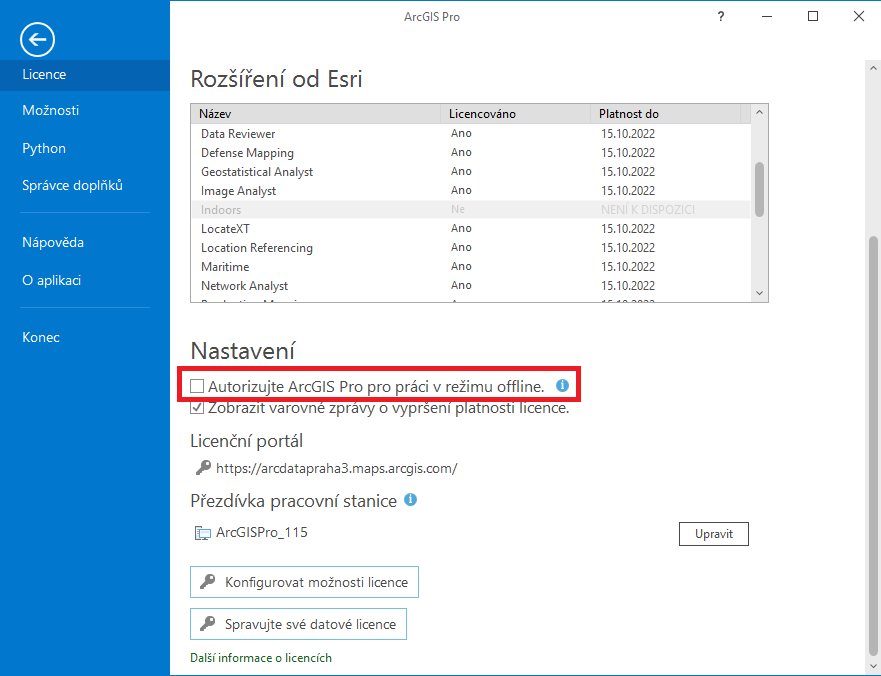Select Python in the sidebar
881x676 pixels.
pyautogui.click(x=44, y=148)
